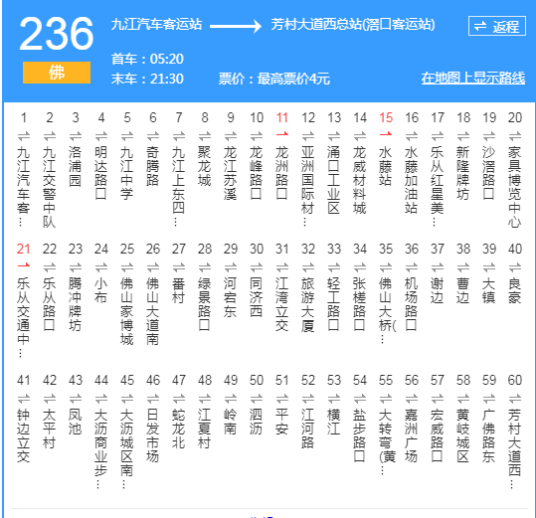Select stop 乐从路口

click(50, 304)
